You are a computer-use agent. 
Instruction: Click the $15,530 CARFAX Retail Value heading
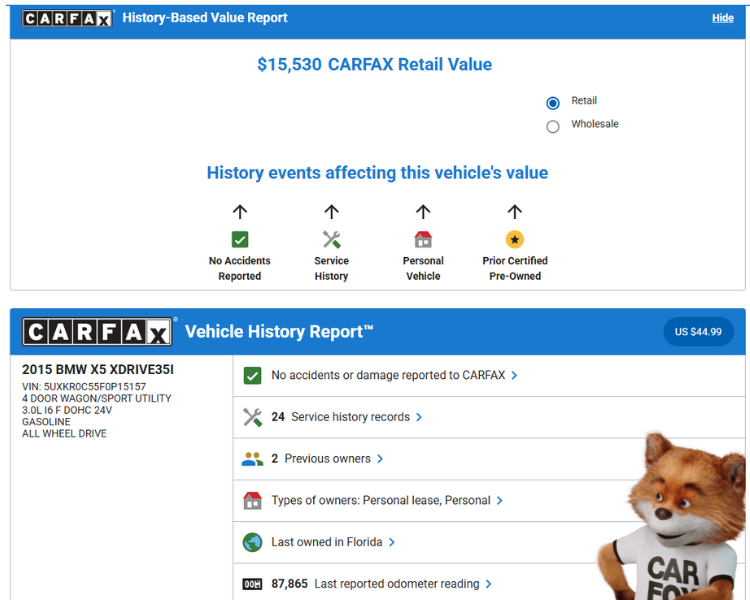(x=375, y=64)
